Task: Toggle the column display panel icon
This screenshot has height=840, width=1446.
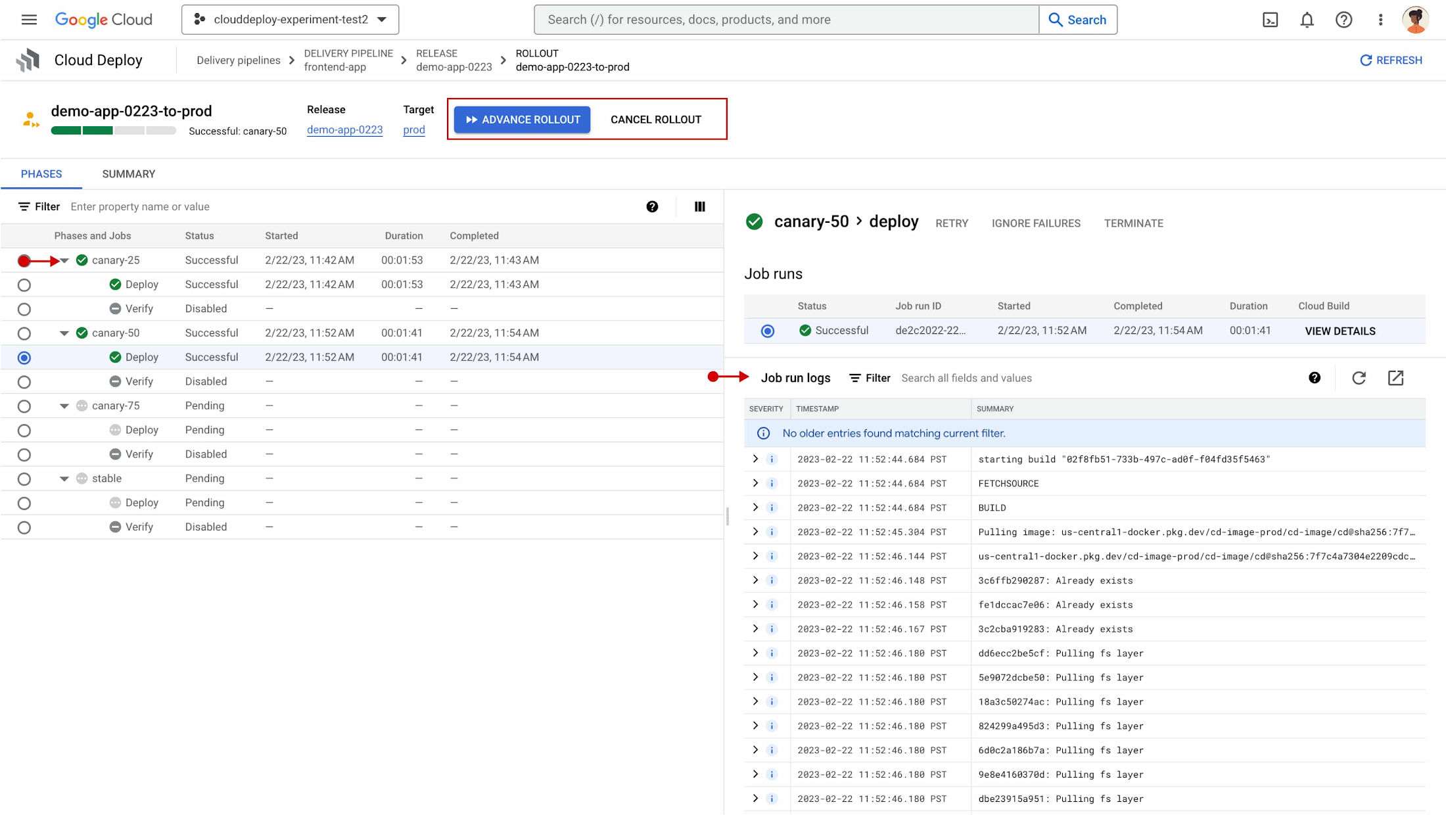Action: click(x=700, y=206)
